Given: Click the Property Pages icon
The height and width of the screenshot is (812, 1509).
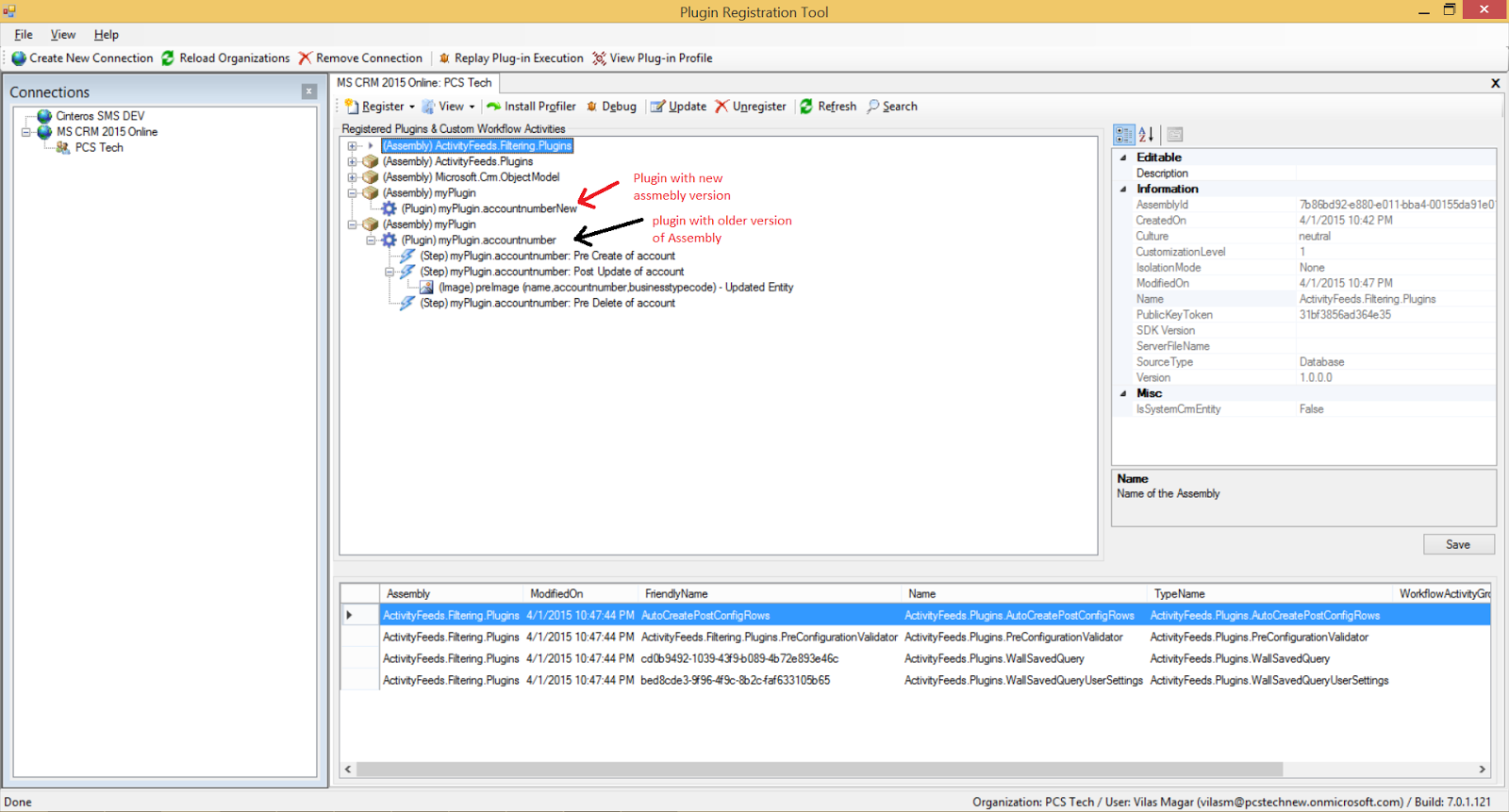Looking at the screenshot, I should pyautogui.click(x=1174, y=134).
